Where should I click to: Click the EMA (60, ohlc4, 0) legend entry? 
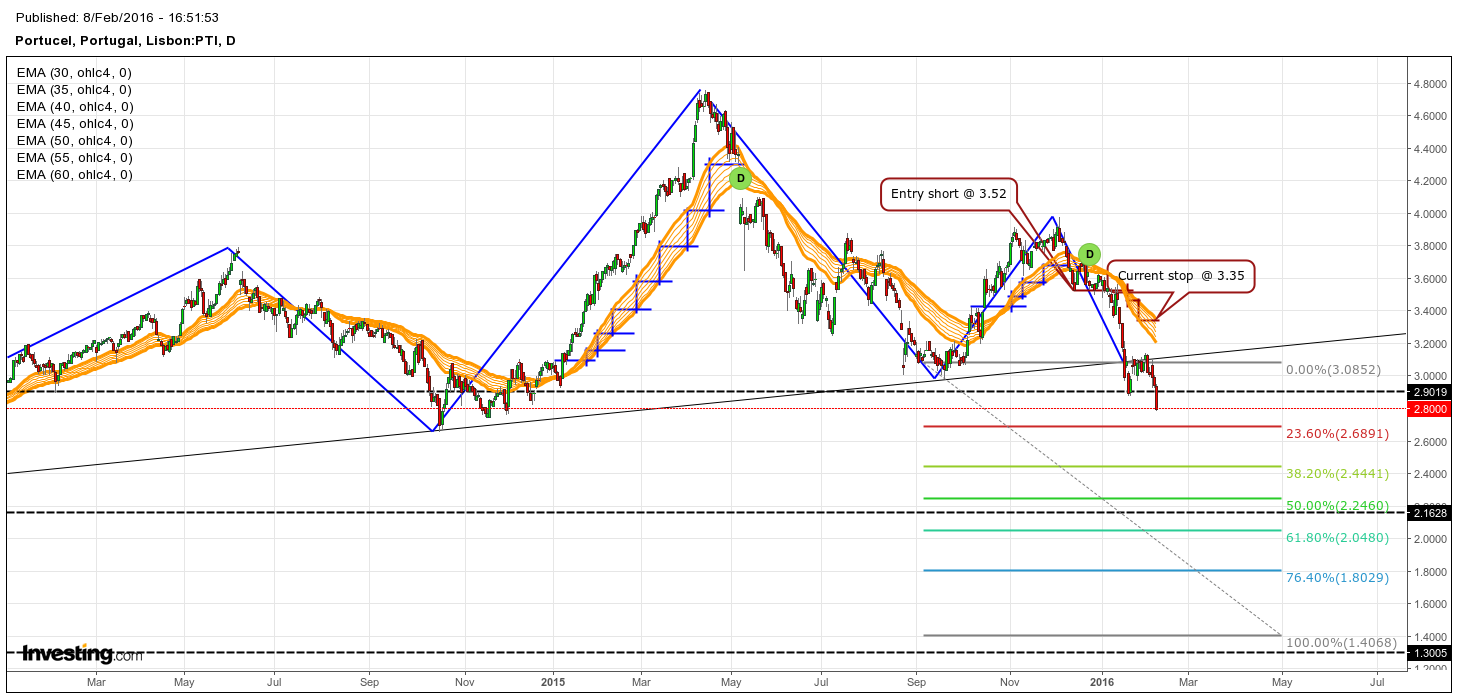[x=74, y=175]
